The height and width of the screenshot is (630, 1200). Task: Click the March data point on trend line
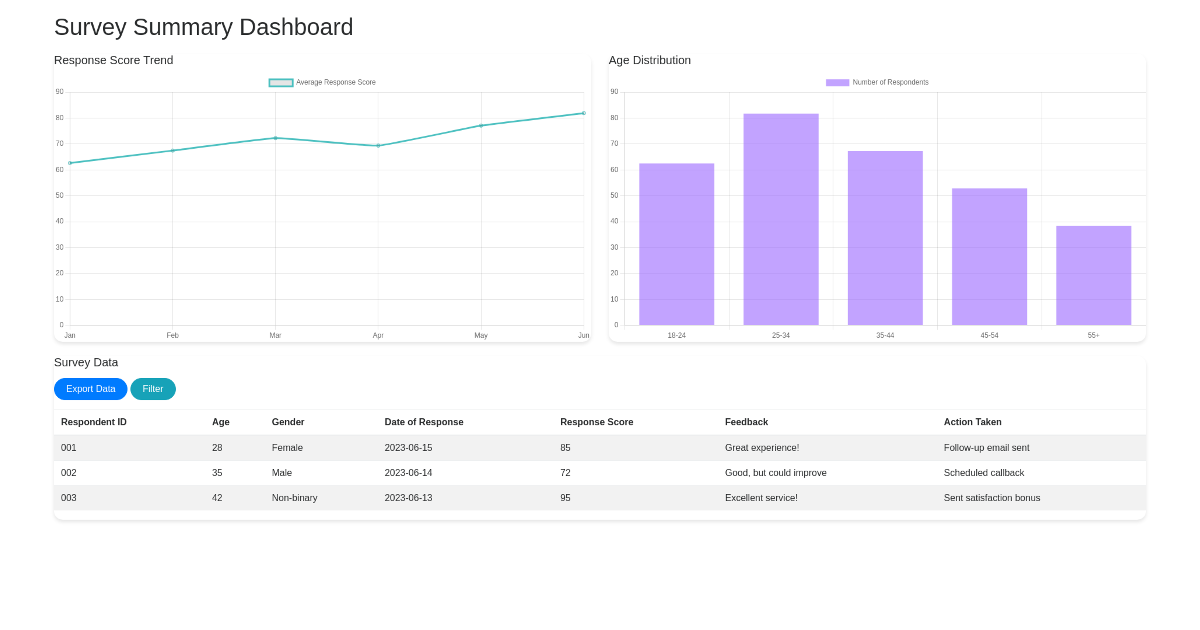pyautogui.click(x=275, y=138)
